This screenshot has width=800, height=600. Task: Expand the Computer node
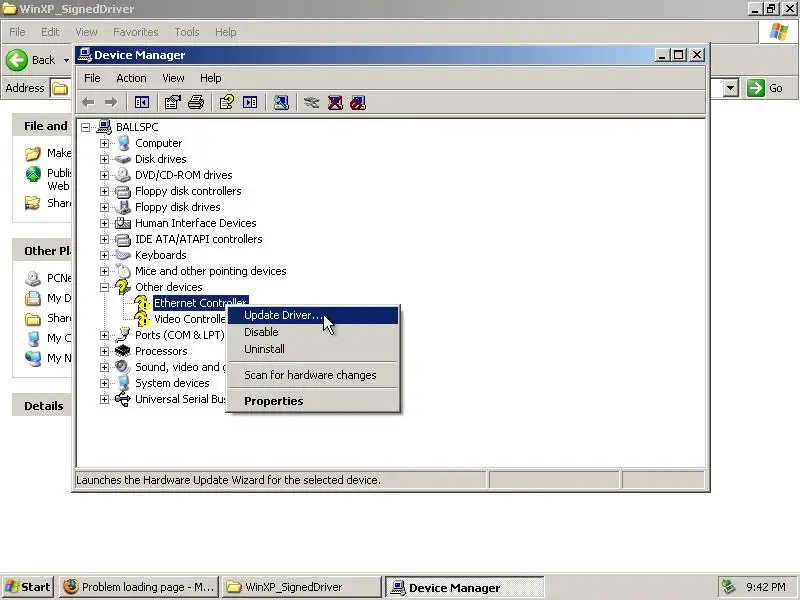pyautogui.click(x=105, y=143)
